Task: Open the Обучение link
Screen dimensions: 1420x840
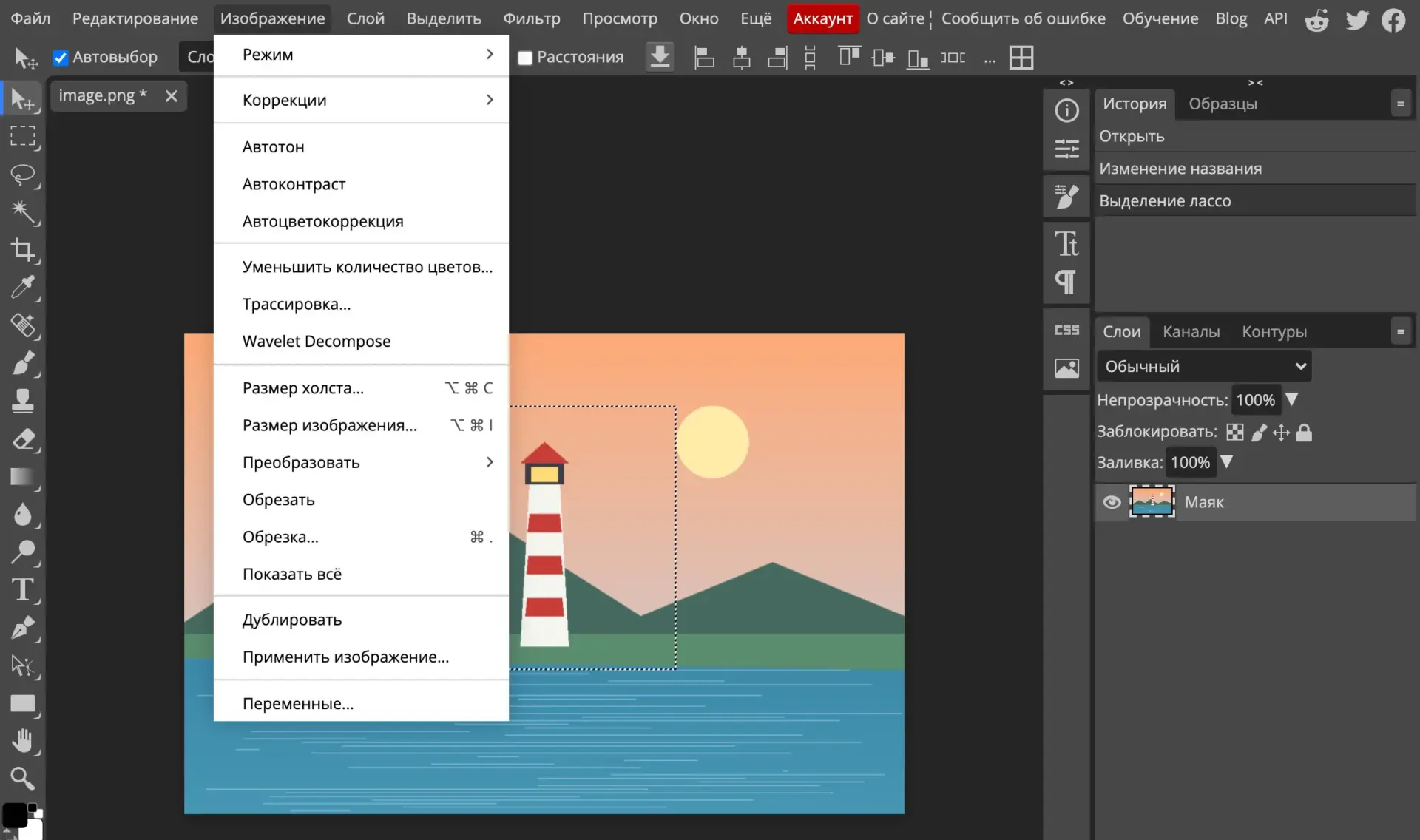Action: coord(1160,18)
